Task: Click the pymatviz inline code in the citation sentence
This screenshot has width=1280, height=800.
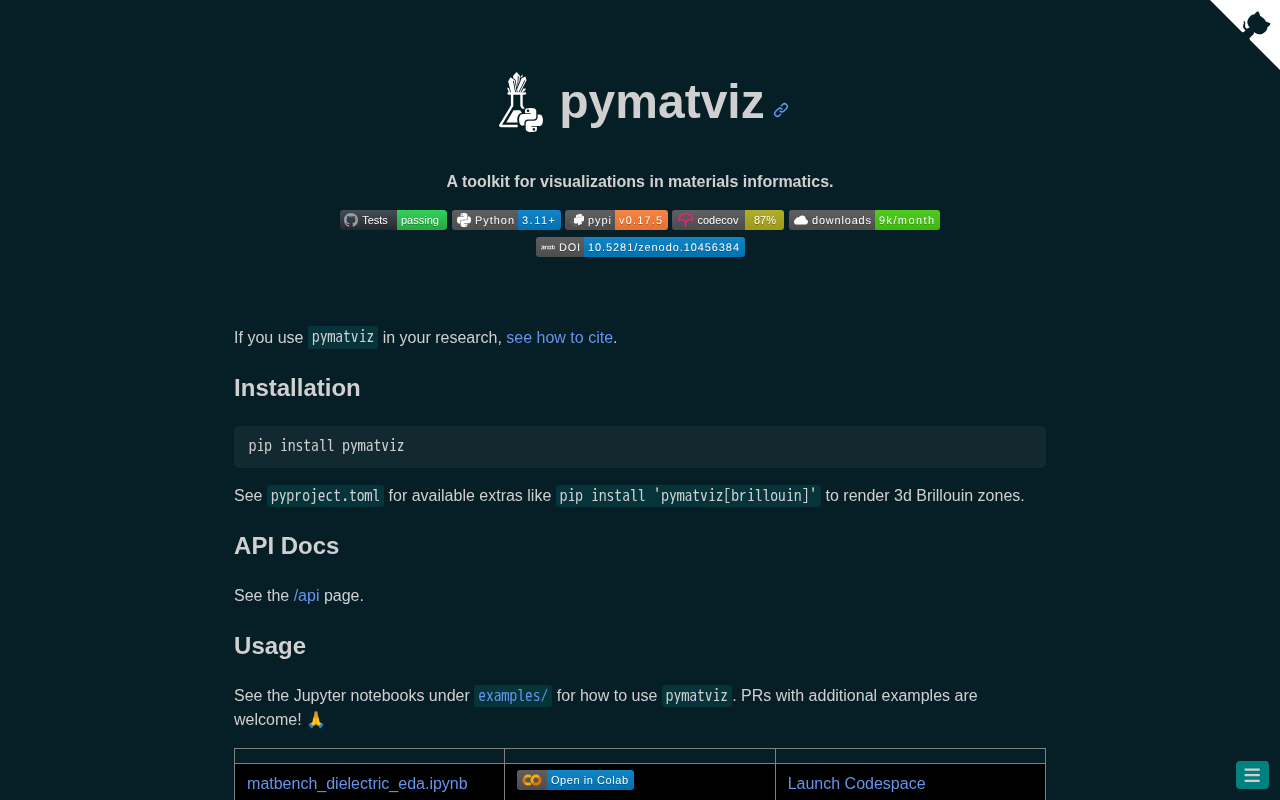Action: pyautogui.click(x=343, y=338)
